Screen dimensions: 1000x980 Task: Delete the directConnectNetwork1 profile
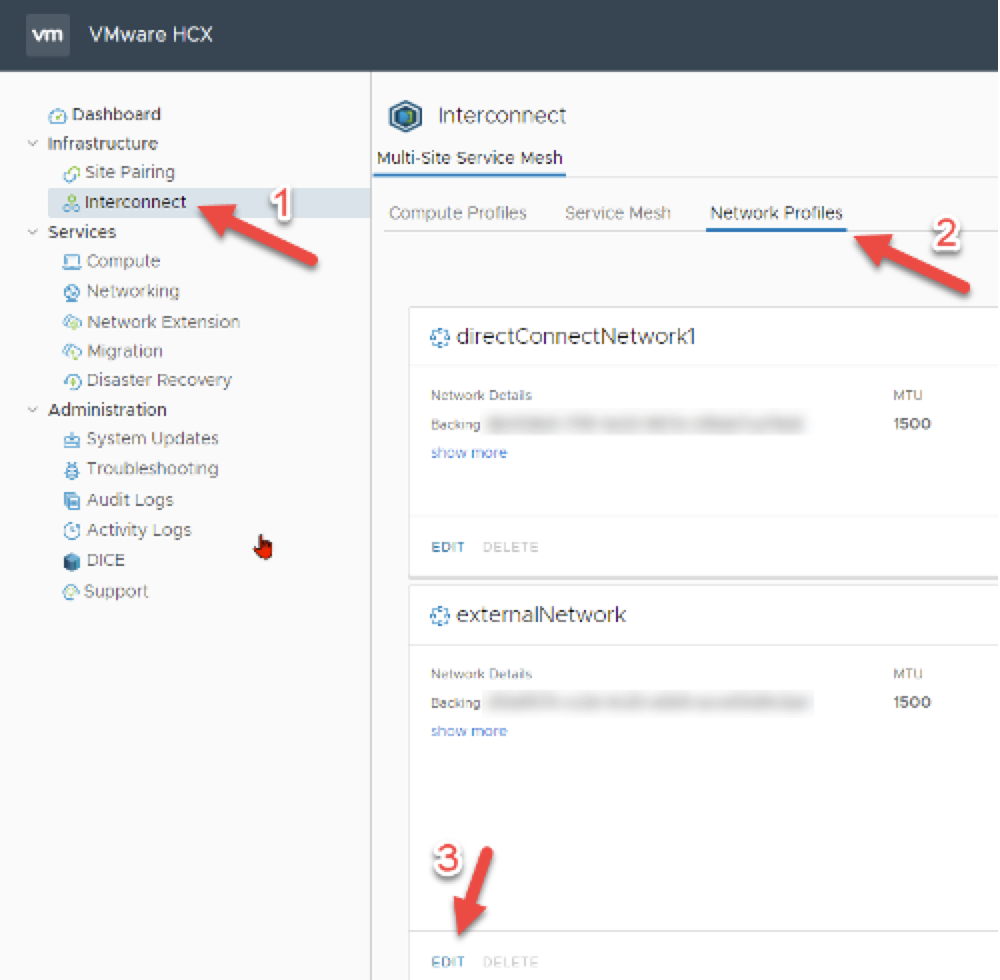click(510, 547)
